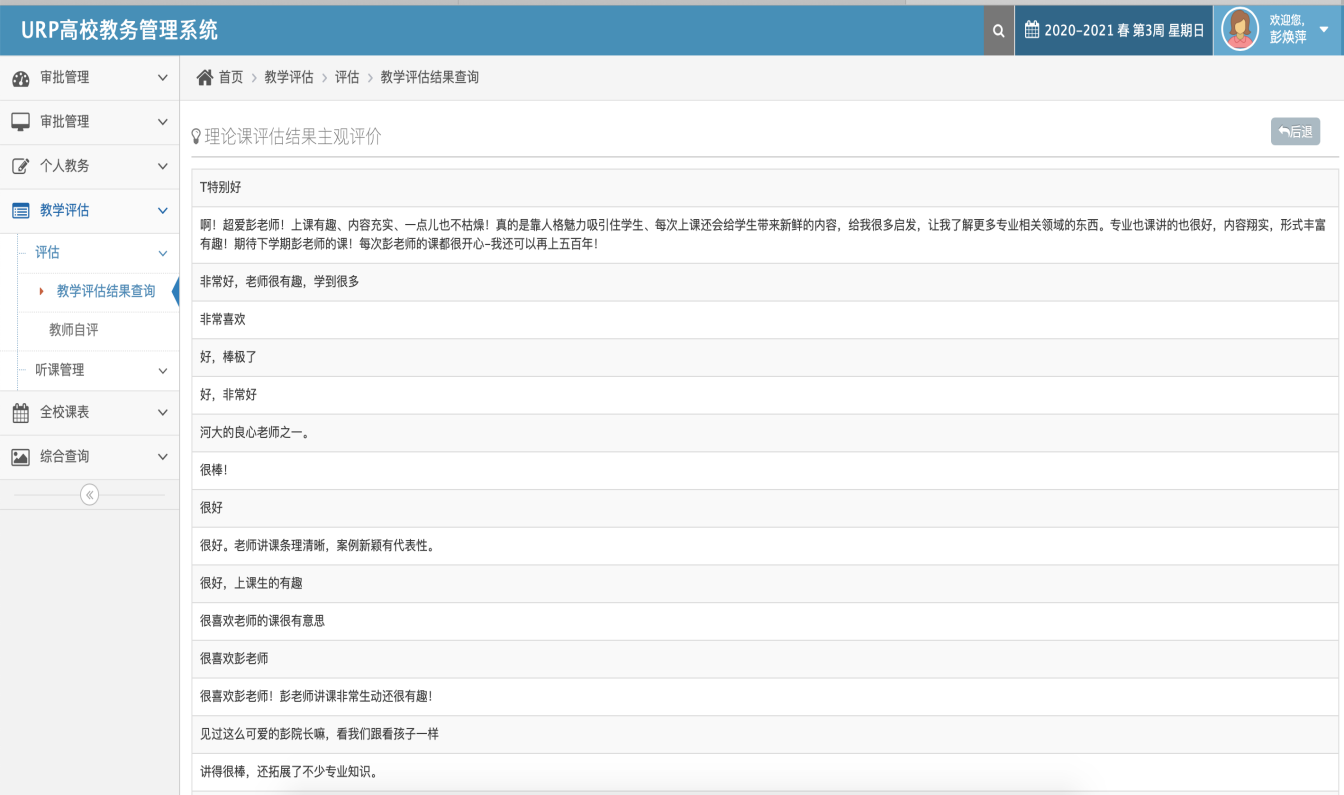This screenshot has height=795, width=1344.
Task: Select 教师自评 in the sidebar
Action: coord(74,330)
